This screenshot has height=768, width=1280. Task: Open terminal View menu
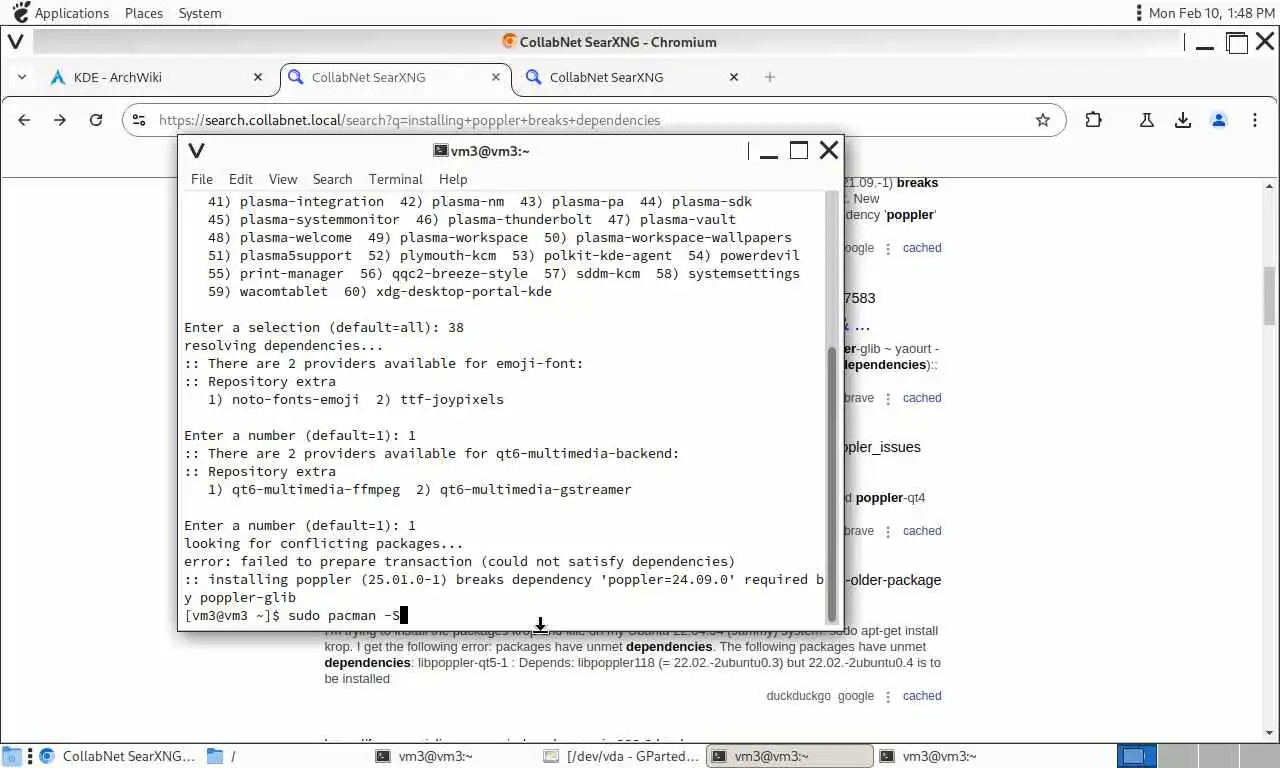(x=283, y=179)
